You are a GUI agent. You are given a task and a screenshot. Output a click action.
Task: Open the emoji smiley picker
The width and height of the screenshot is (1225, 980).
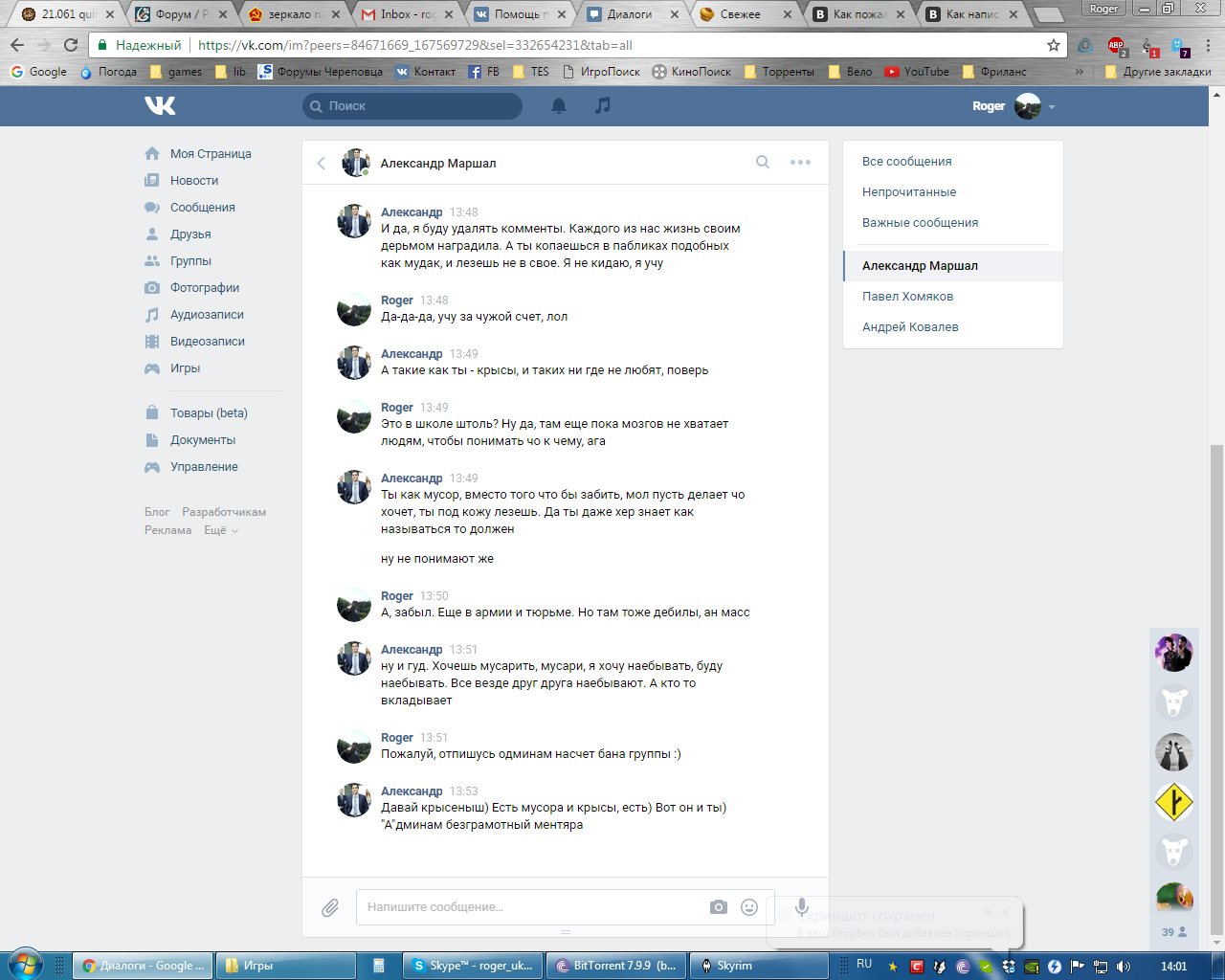[x=749, y=907]
